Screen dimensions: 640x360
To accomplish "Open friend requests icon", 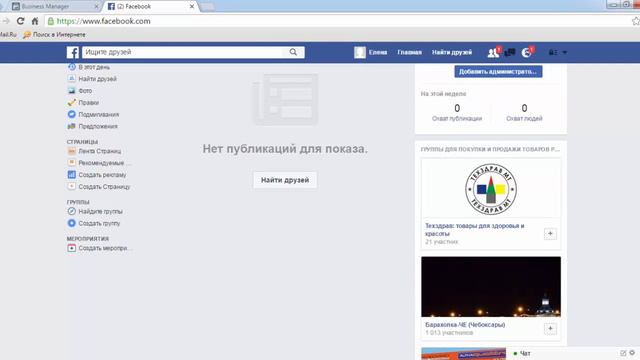I will click(493, 52).
